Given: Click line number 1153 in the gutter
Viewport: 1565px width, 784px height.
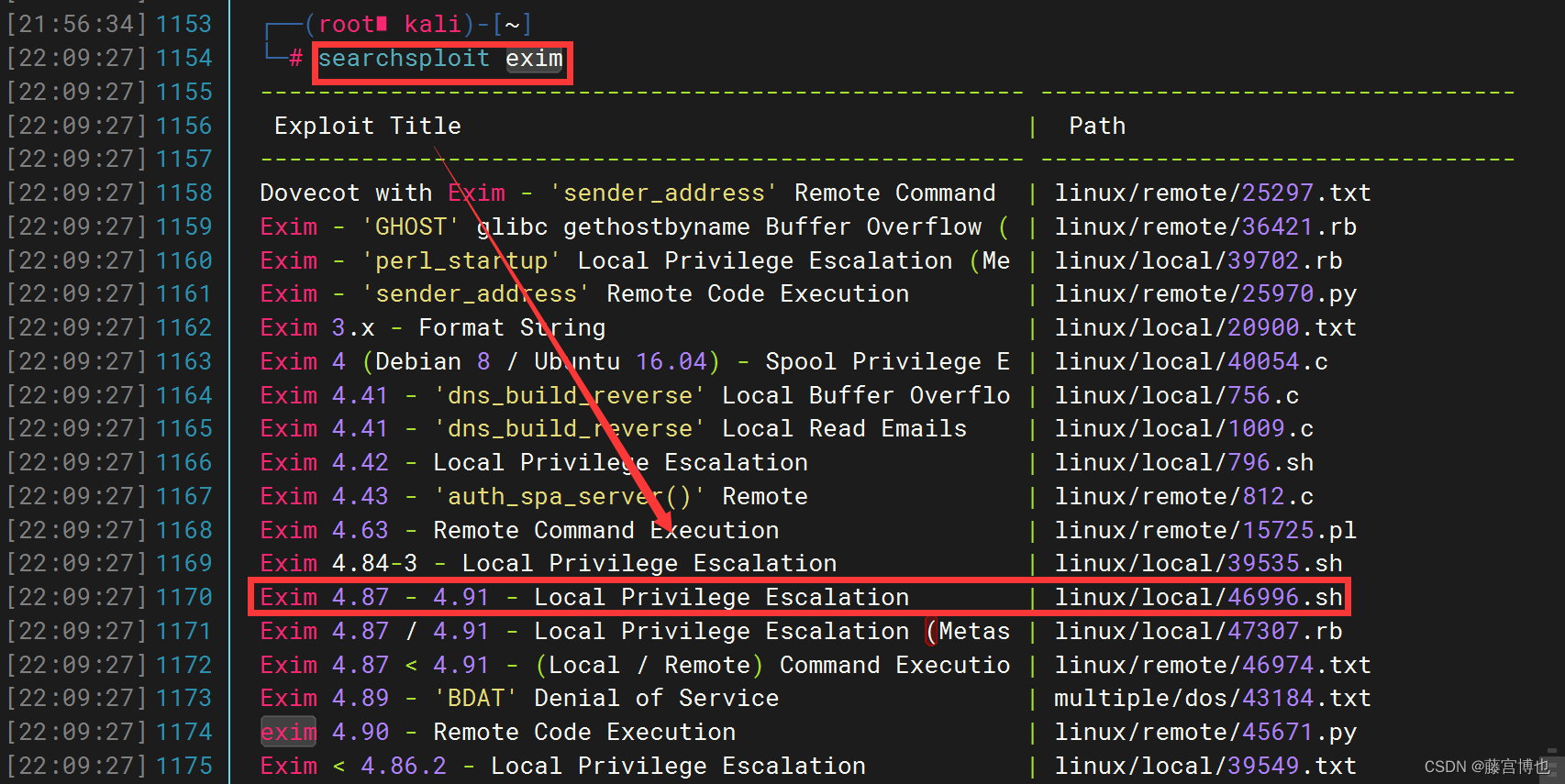Looking at the screenshot, I should coord(183,25).
